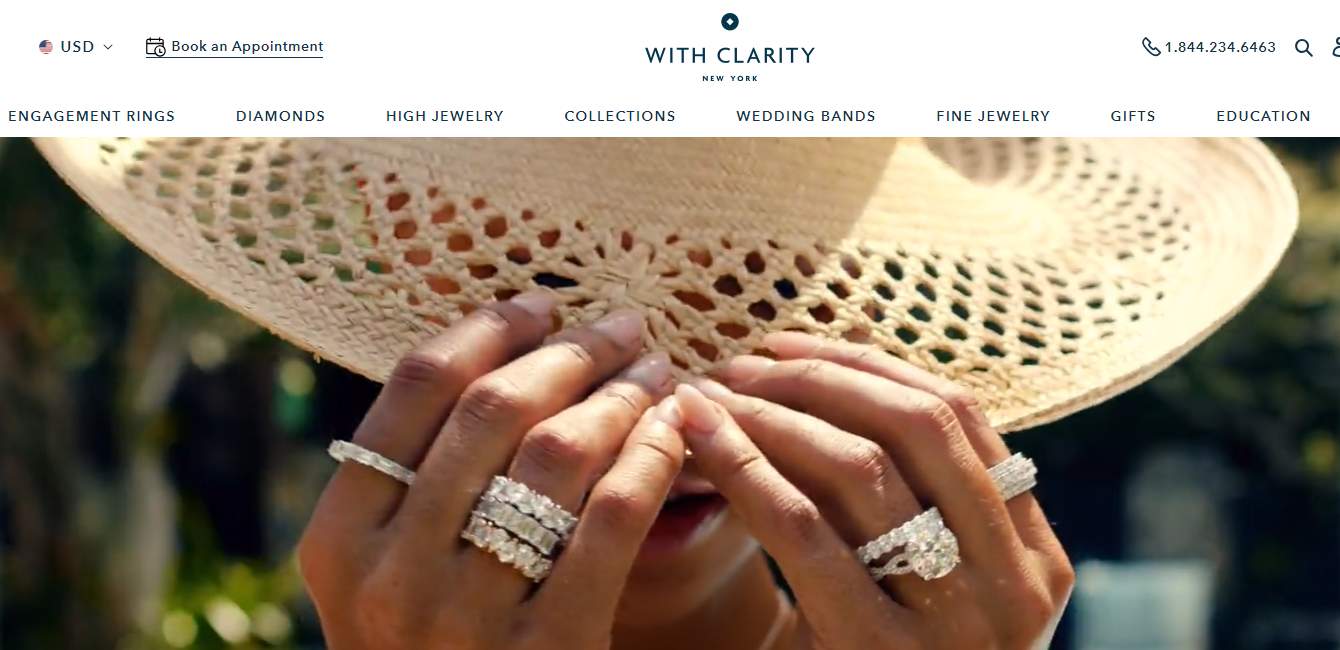Open the Collections menu item
The height and width of the screenshot is (650, 1340).
620,116
